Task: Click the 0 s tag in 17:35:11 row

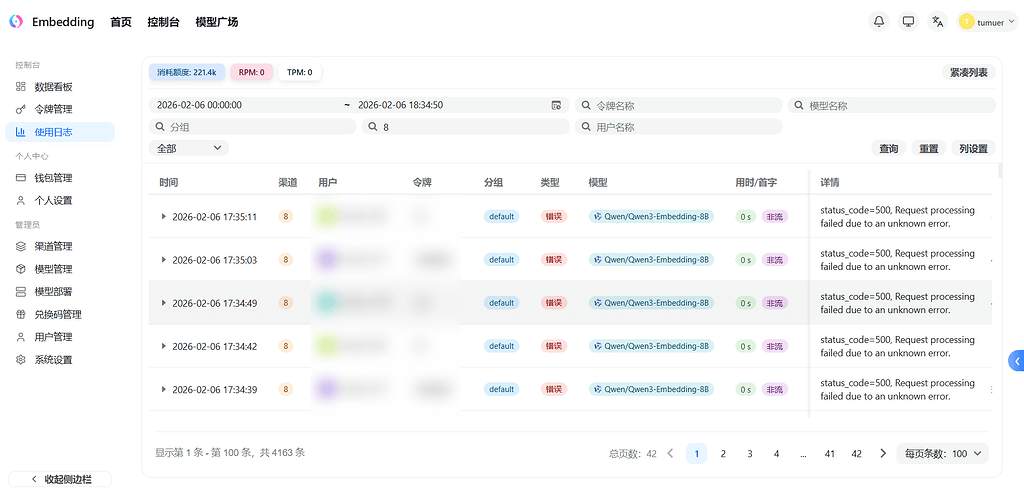Action: [x=745, y=216]
